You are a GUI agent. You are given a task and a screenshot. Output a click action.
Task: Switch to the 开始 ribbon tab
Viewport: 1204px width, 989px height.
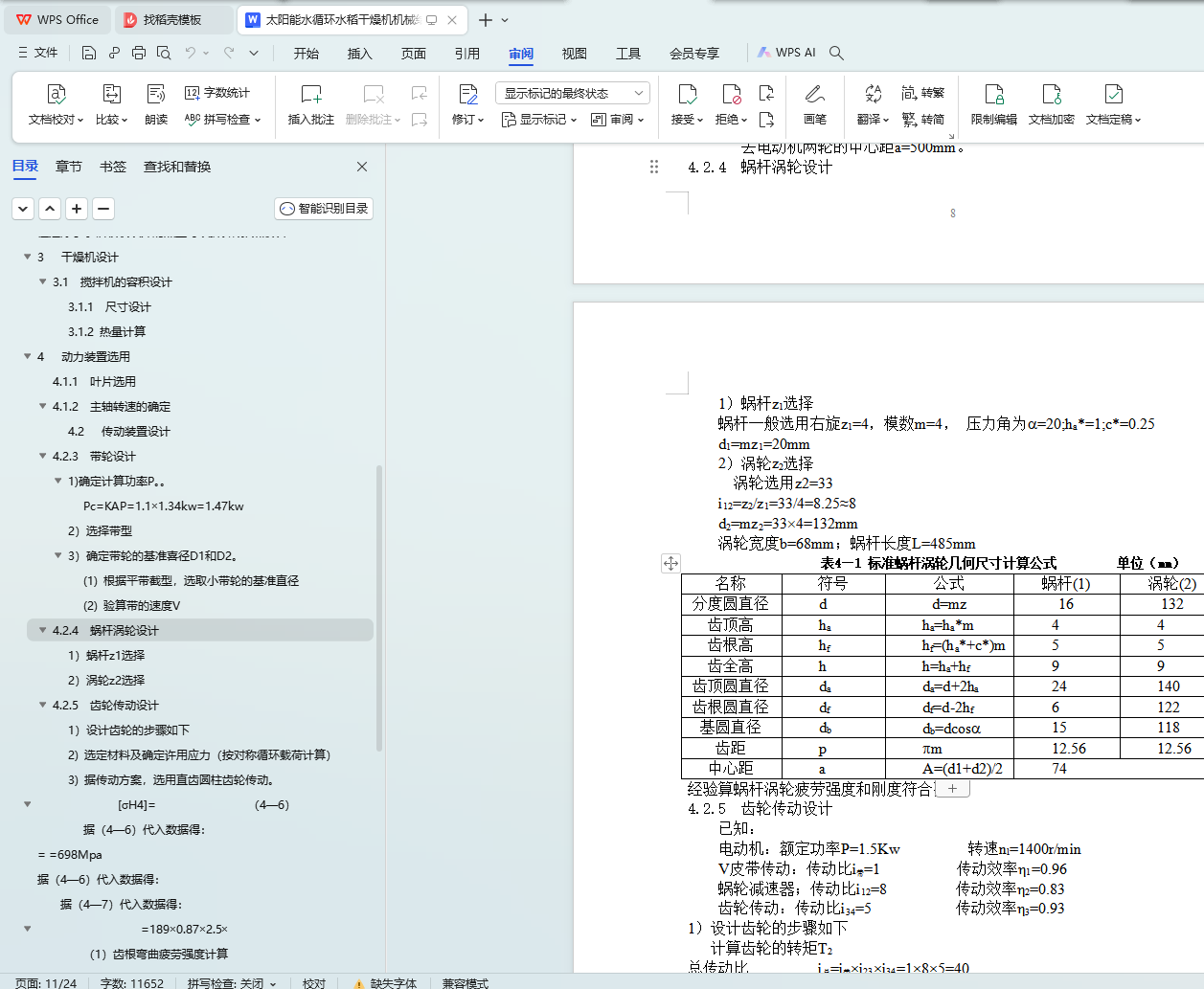[307, 54]
